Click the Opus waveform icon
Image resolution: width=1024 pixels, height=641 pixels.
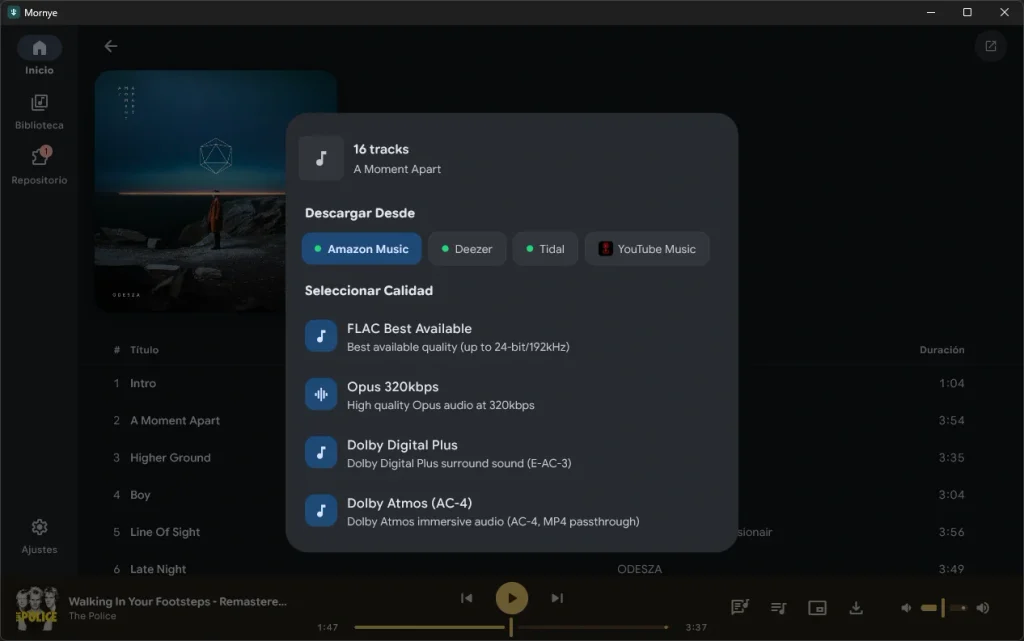321,394
